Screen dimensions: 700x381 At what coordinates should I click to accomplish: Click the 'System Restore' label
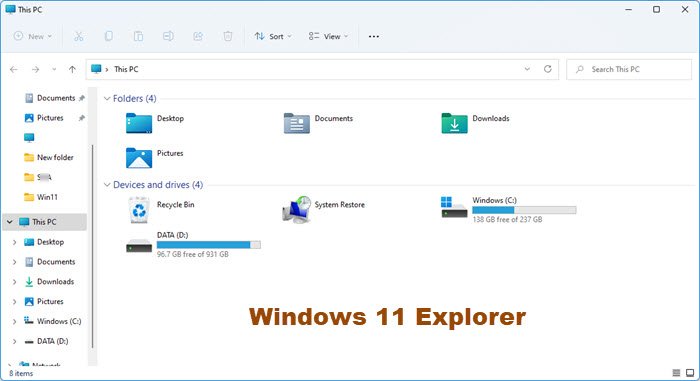(x=340, y=205)
